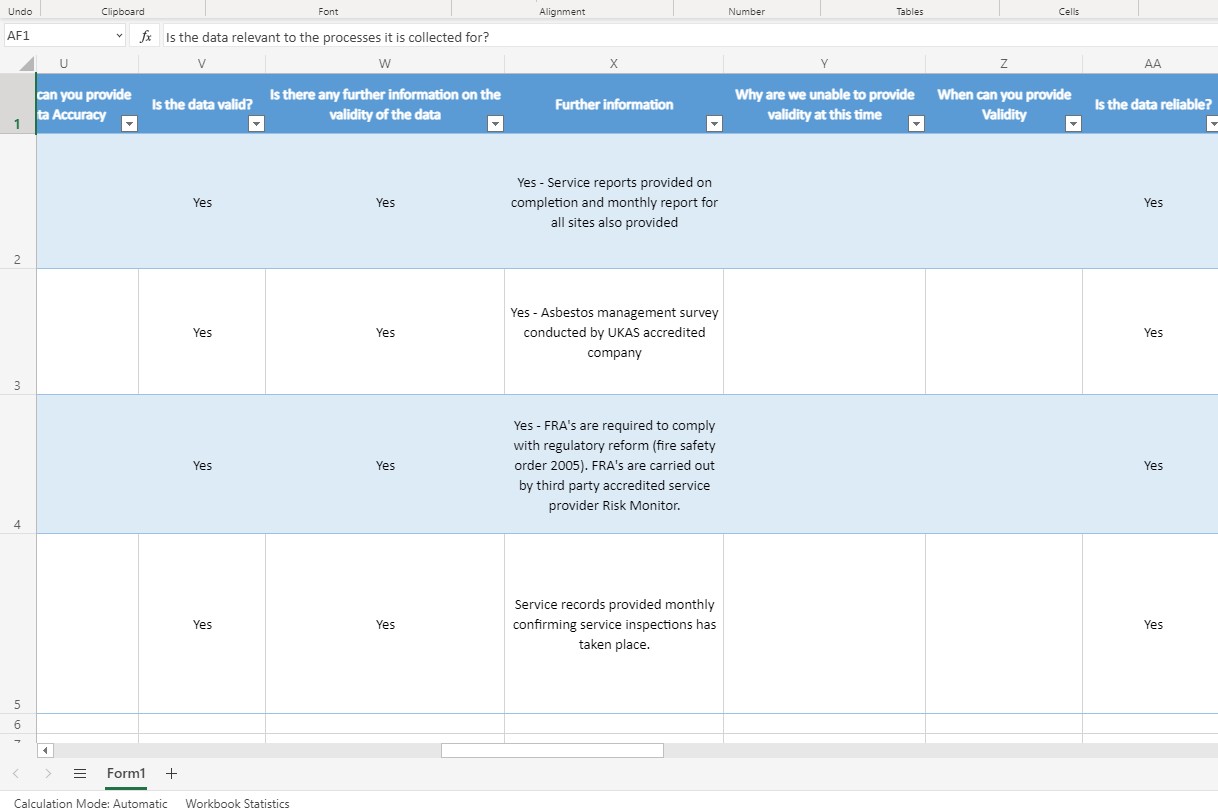Select 'Why are we unable to provide validity' header
The height and width of the screenshot is (811, 1218).
coord(824,104)
